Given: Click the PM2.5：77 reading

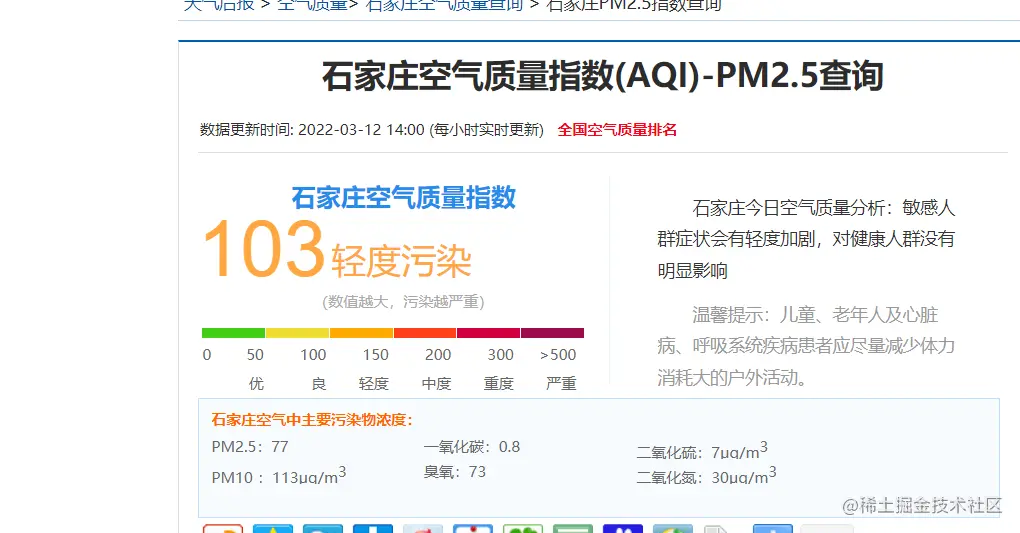Looking at the screenshot, I should (250, 447).
